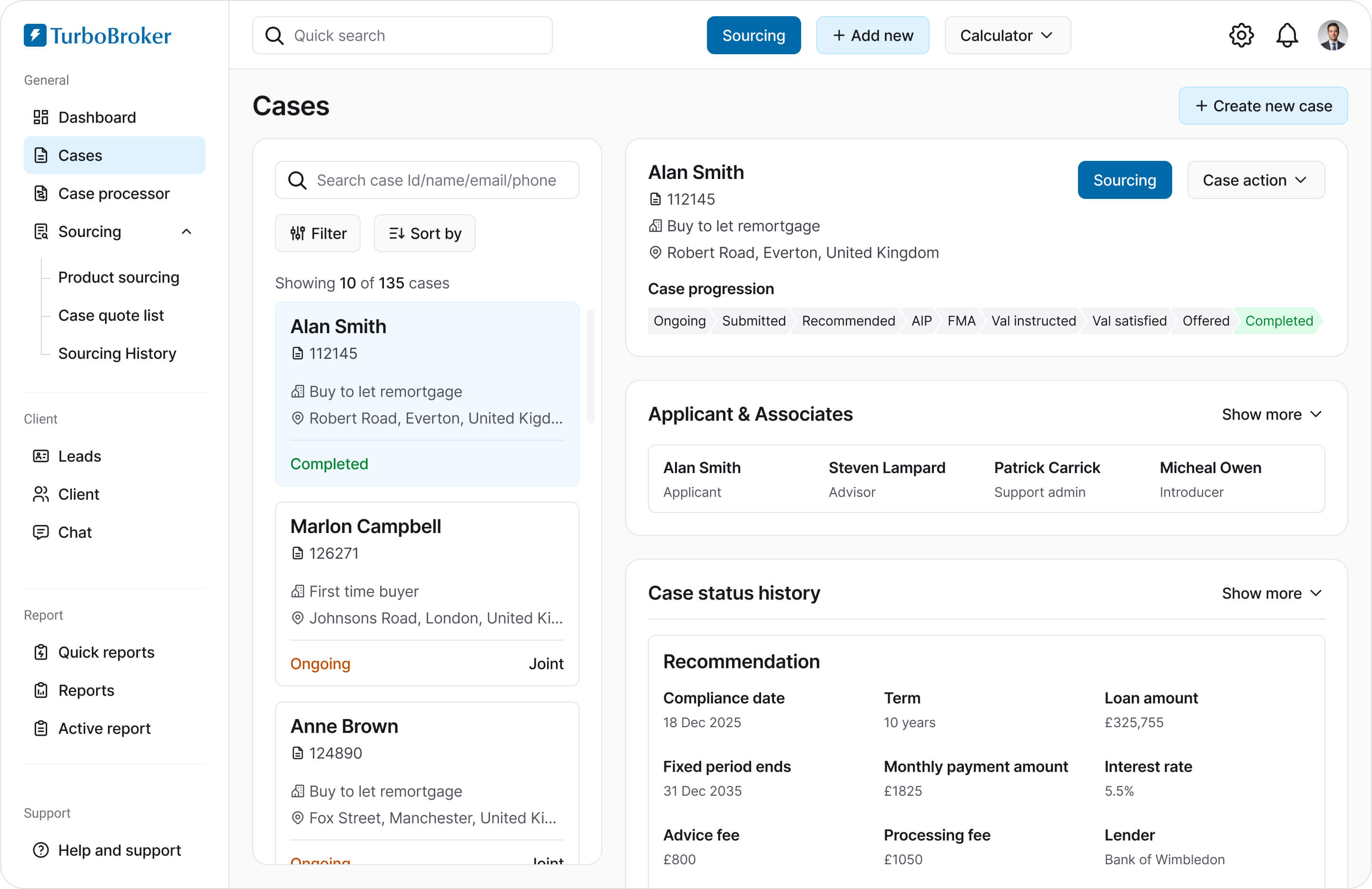This screenshot has height=889, width=1372.
Task: Open Sort by options
Action: [x=425, y=234]
